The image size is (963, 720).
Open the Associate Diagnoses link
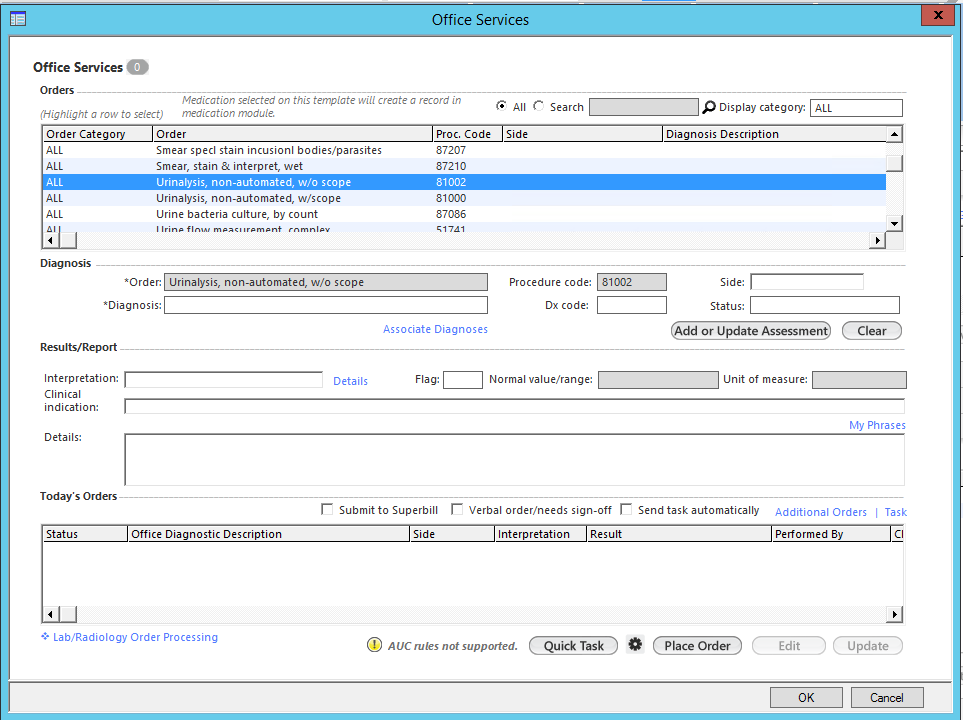(x=435, y=329)
